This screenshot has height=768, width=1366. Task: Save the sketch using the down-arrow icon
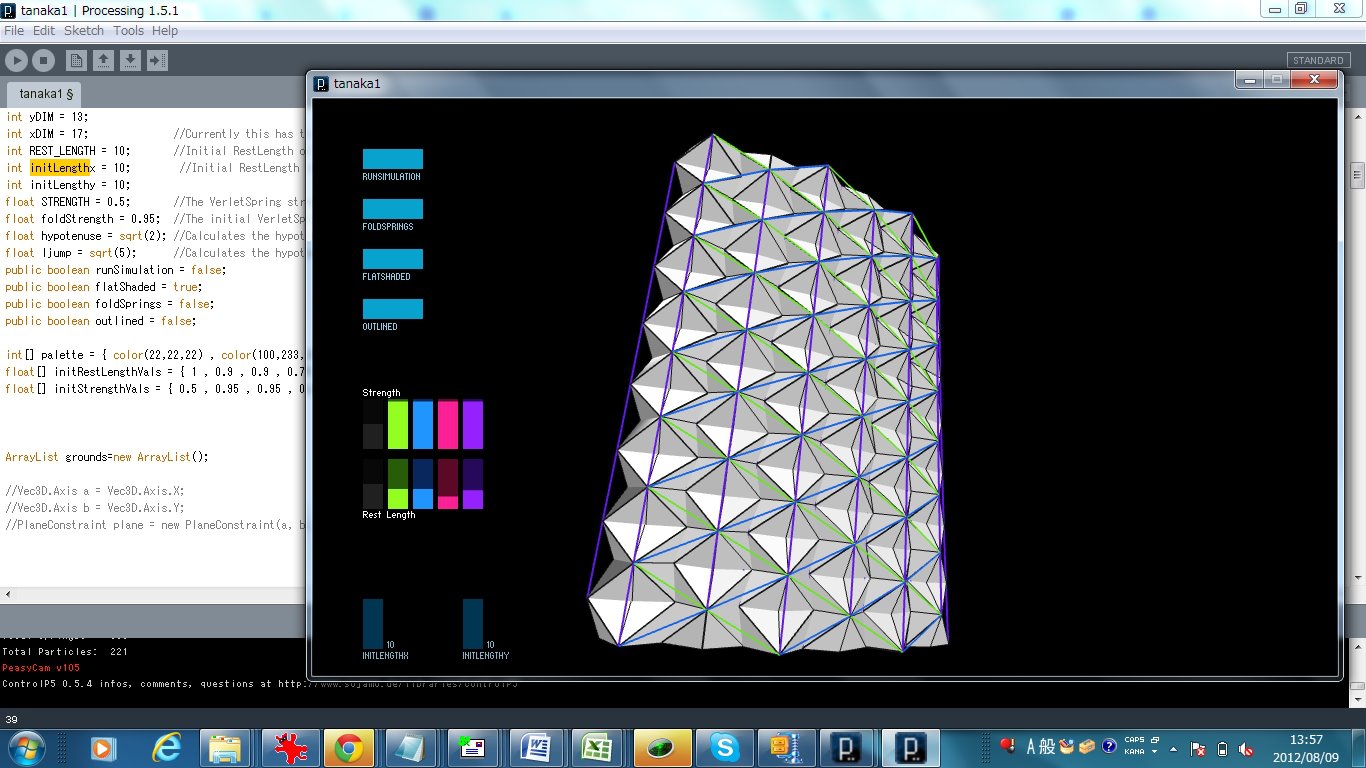[x=130, y=61]
